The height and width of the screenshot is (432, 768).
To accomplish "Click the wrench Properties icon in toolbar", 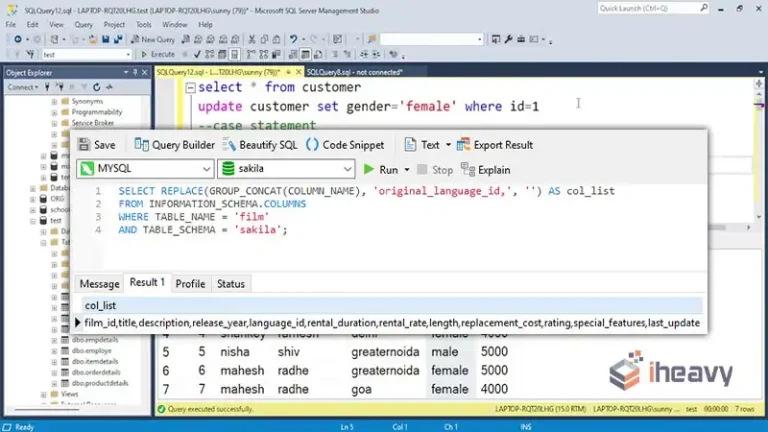I will coord(508,39).
